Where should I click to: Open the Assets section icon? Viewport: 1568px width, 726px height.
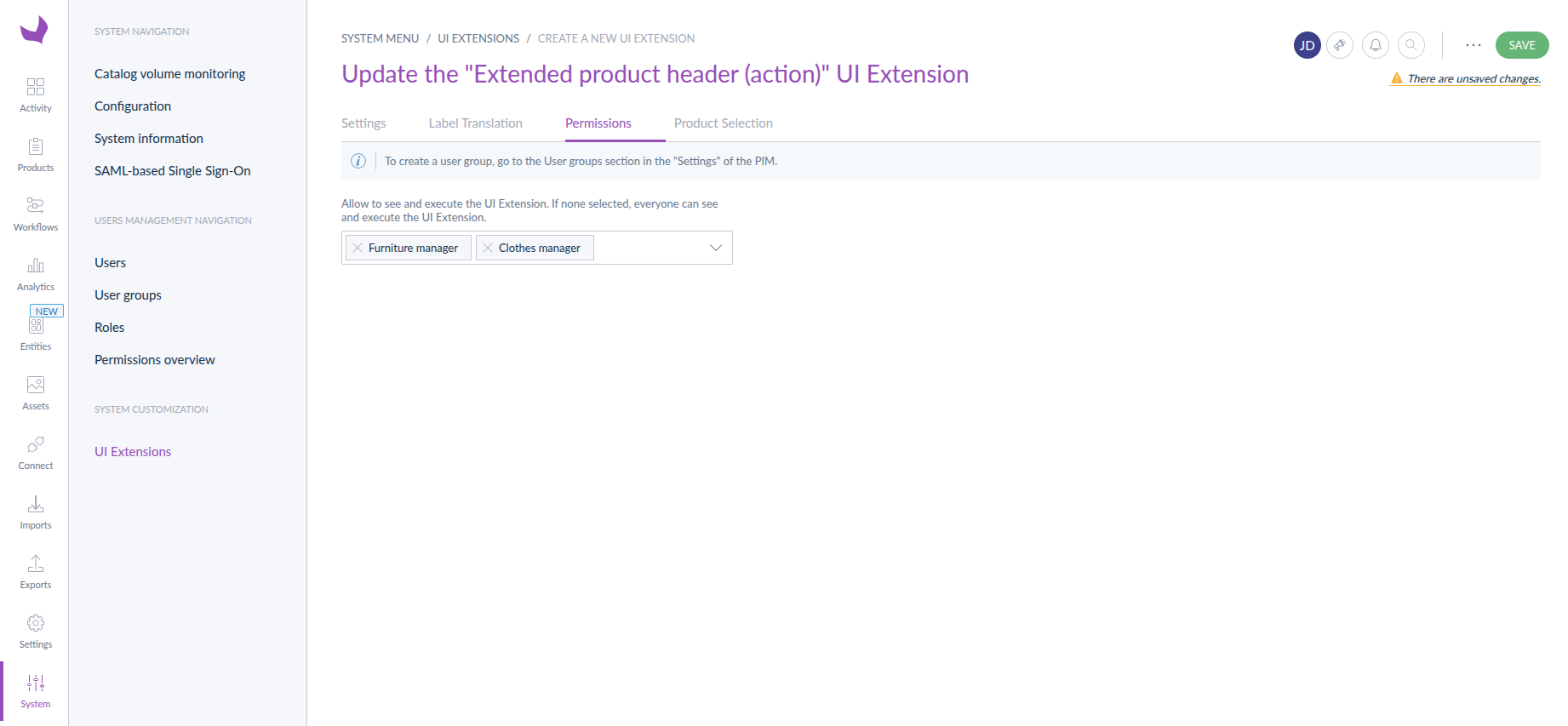[x=36, y=392]
